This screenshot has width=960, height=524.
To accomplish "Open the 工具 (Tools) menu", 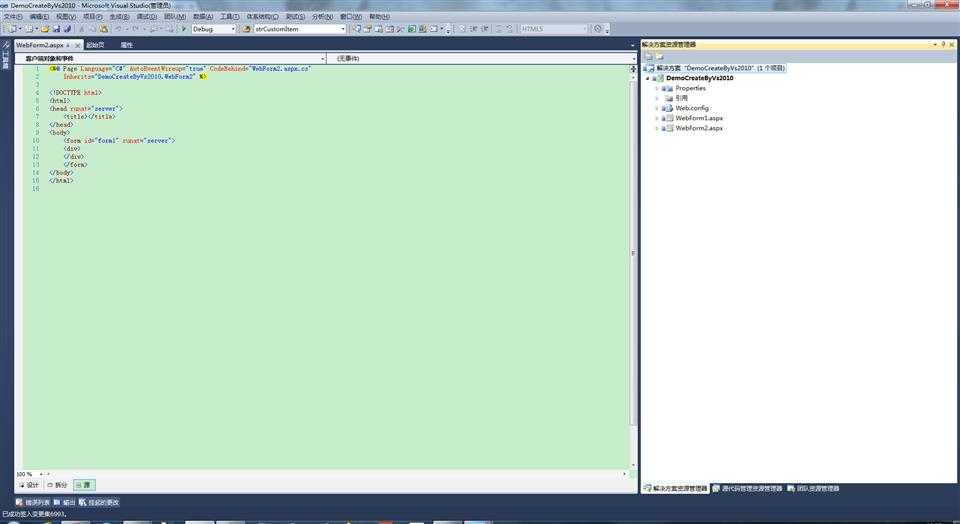I will click(x=230, y=17).
